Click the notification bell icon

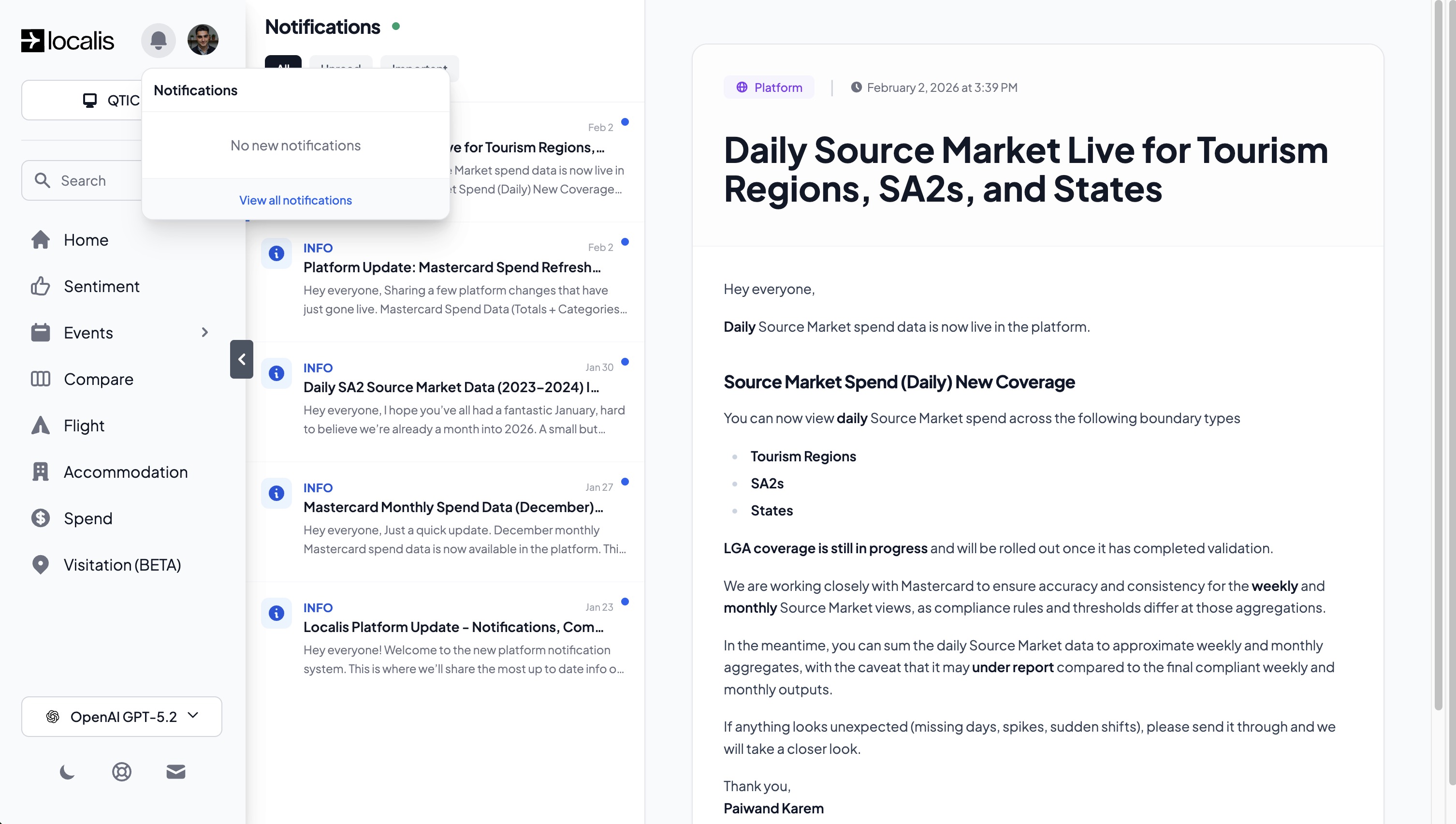(158, 40)
